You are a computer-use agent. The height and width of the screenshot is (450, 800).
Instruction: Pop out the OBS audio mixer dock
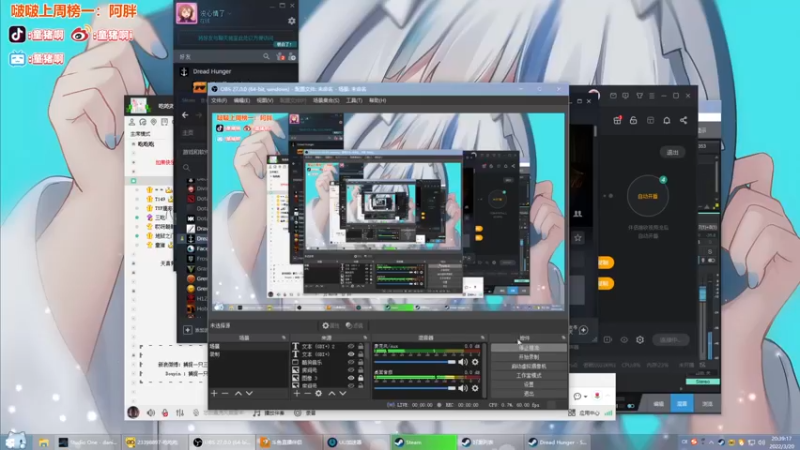[x=482, y=338]
